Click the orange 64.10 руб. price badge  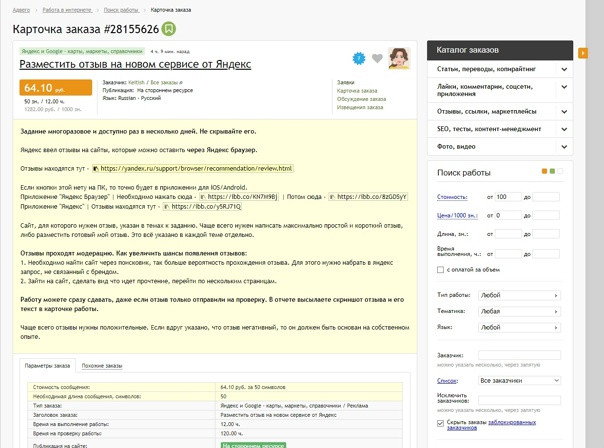[x=56, y=88]
